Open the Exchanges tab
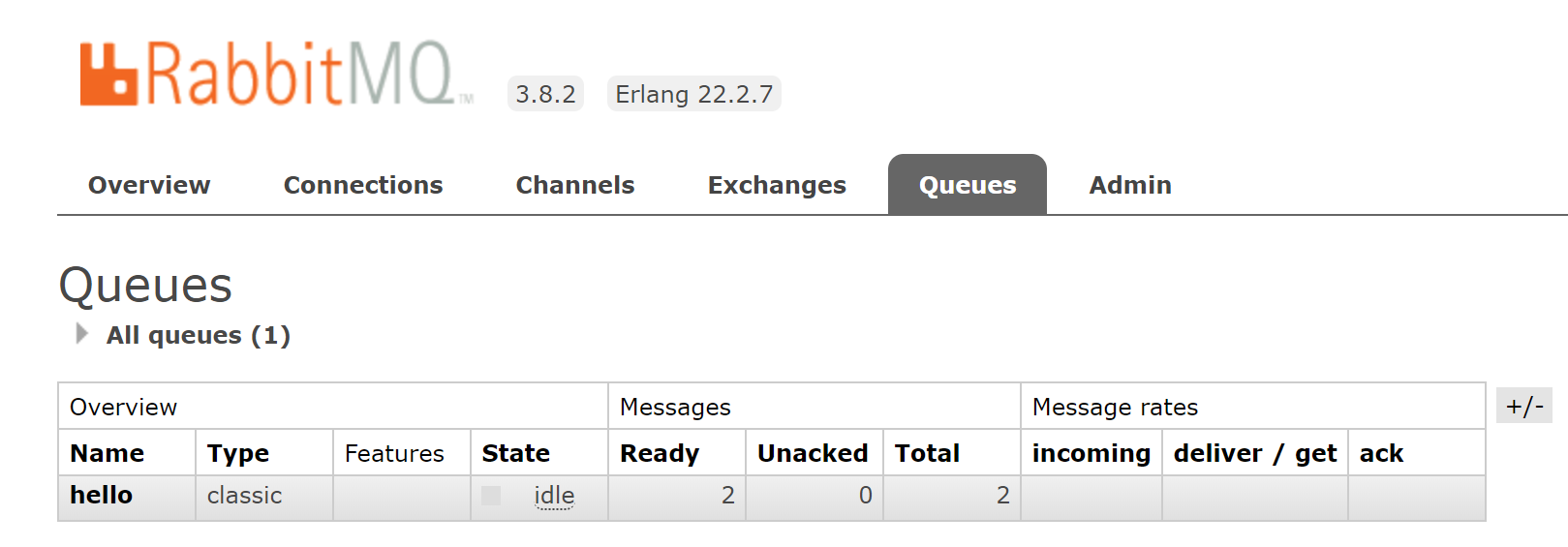Viewport: 1568px width, 547px height. (777, 185)
